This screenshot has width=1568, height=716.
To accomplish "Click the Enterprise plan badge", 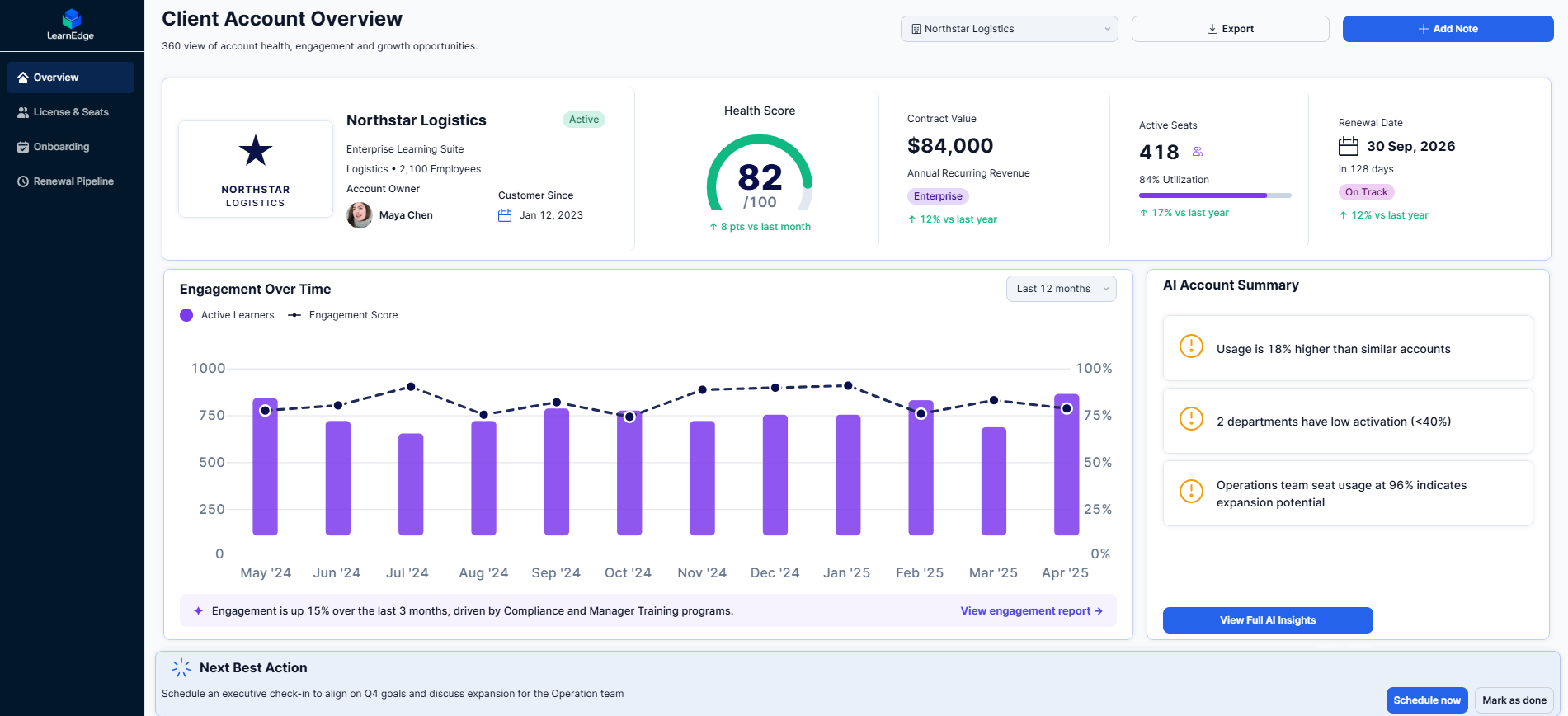I will click(x=938, y=196).
